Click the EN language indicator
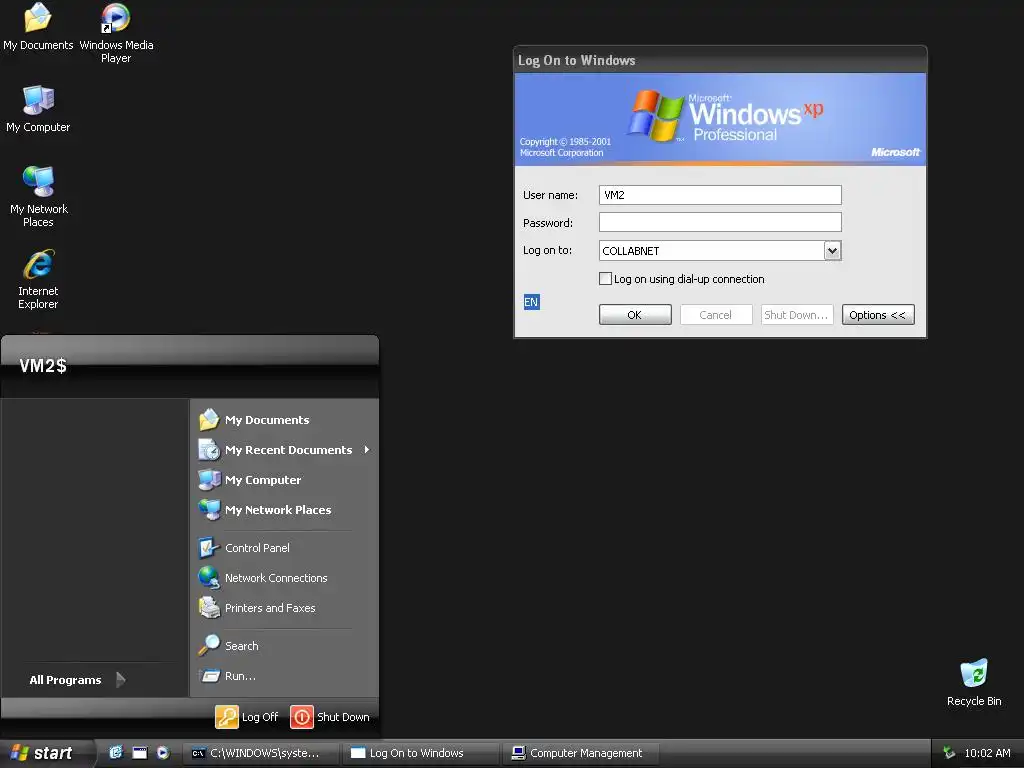The height and width of the screenshot is (768, 1024). (531, 302)
